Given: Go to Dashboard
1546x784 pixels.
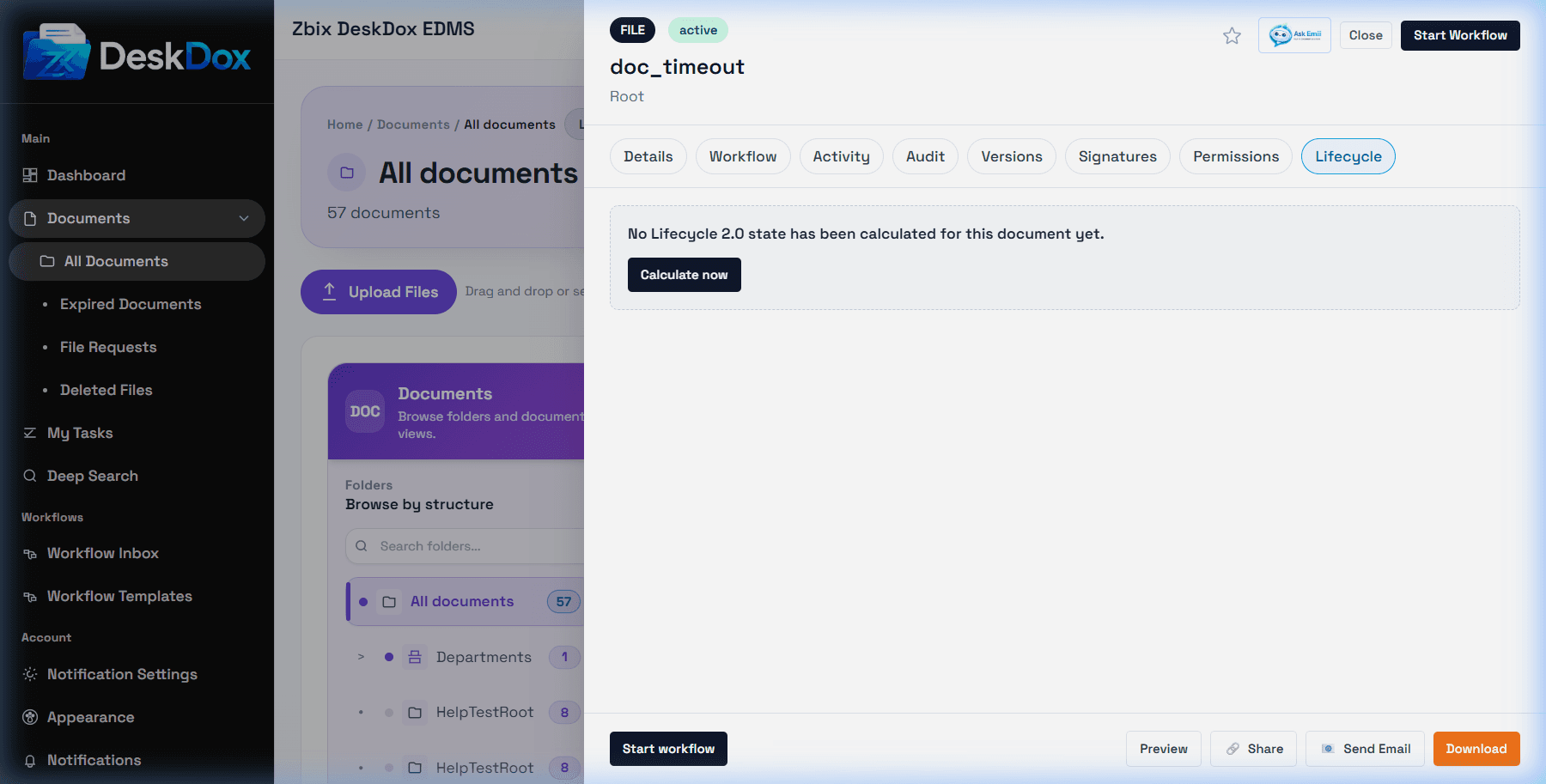Looking at the screenshot, I should point(86,175).
